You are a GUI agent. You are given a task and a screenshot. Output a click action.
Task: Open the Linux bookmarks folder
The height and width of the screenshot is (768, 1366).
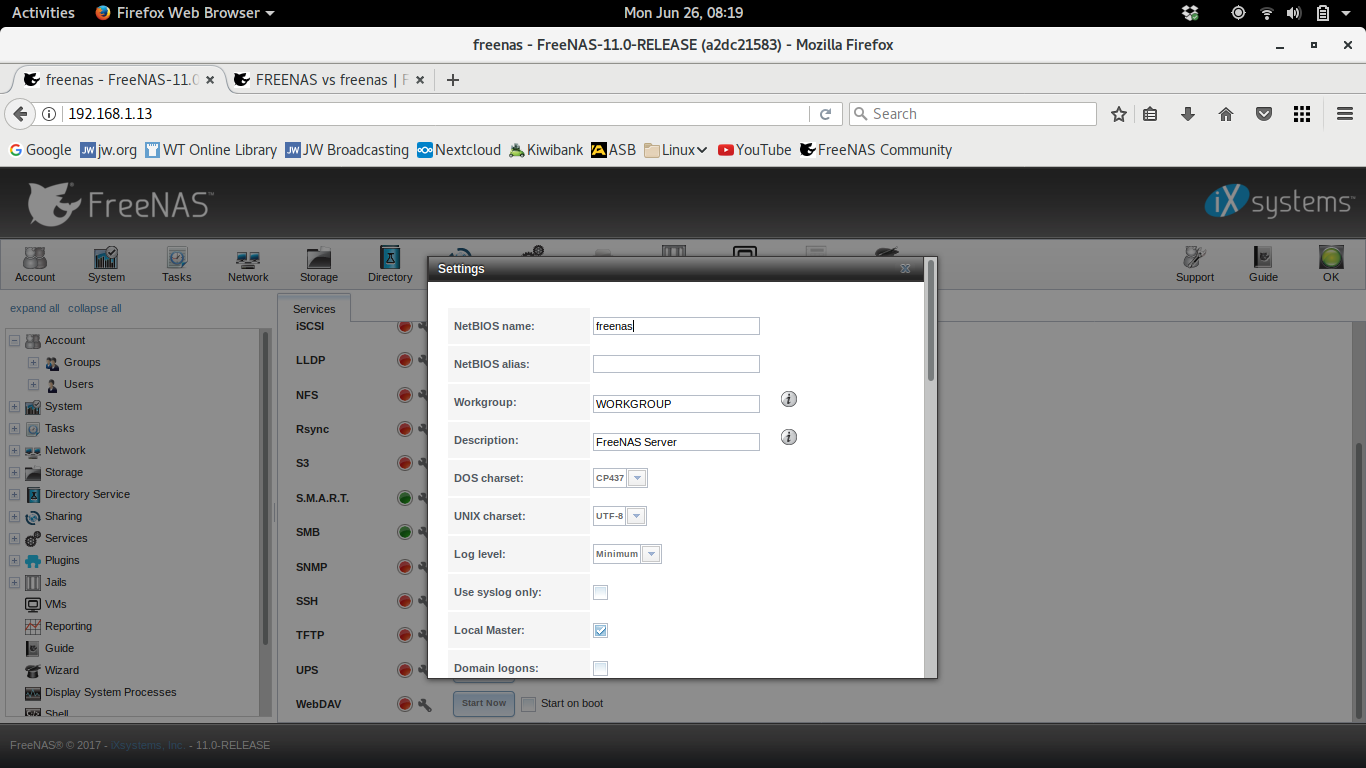[676, 150]
